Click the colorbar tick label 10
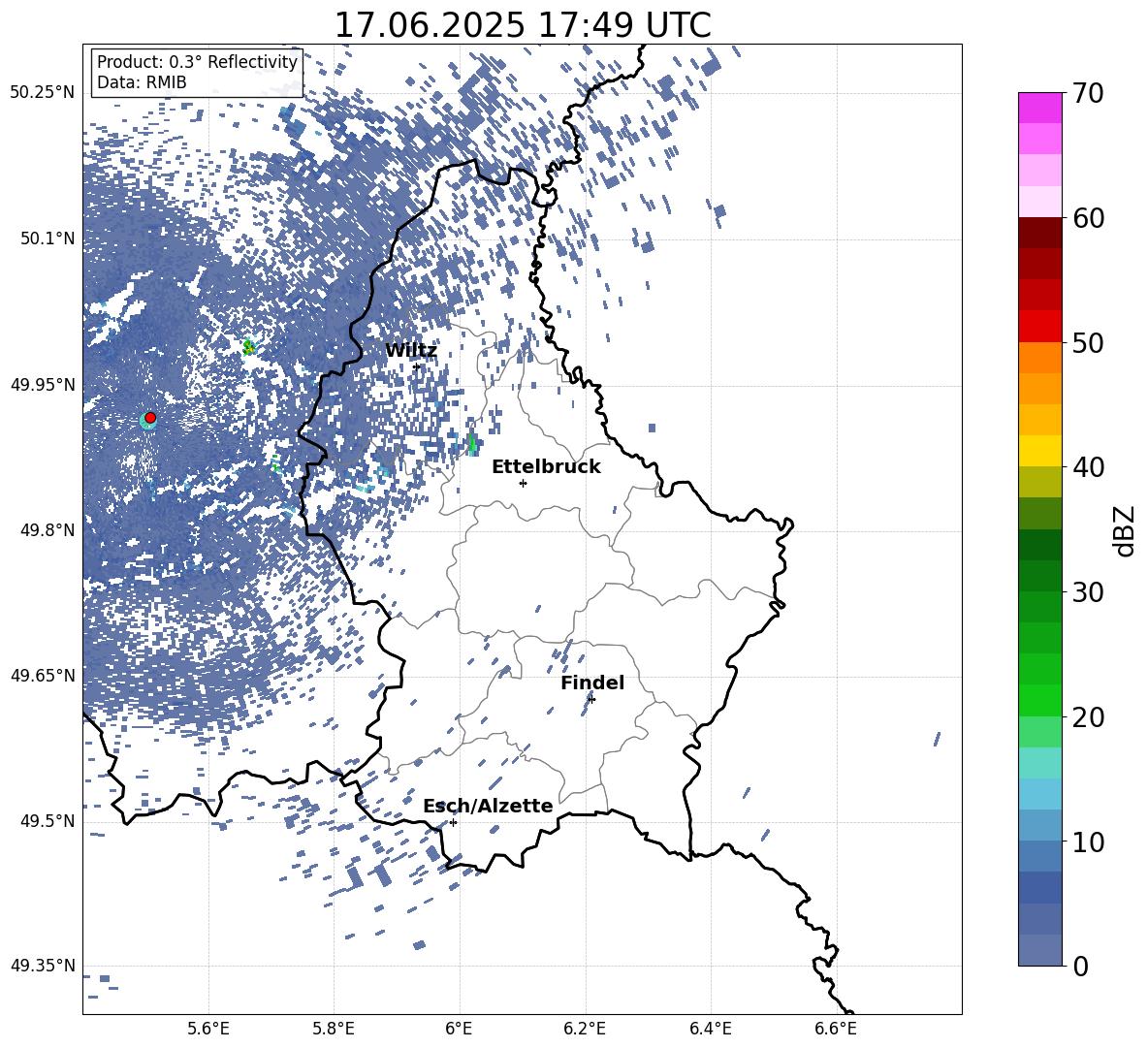 tap(1088, 842)
